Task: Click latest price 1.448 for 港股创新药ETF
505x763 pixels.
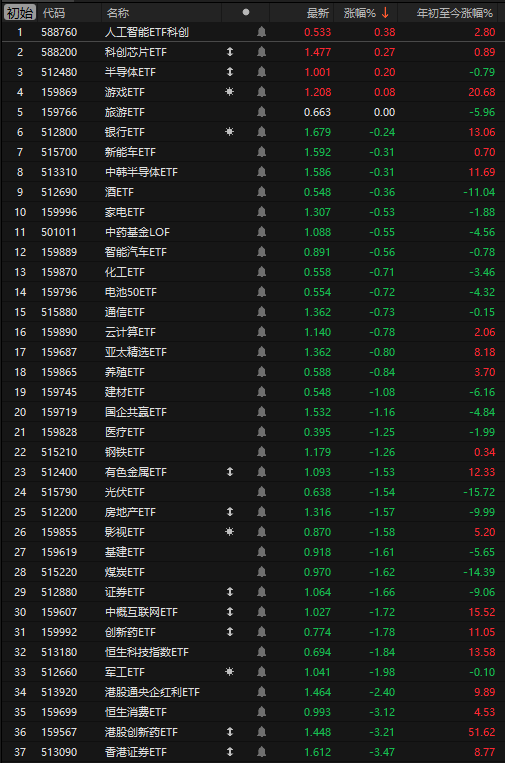Action: [317, 732]
